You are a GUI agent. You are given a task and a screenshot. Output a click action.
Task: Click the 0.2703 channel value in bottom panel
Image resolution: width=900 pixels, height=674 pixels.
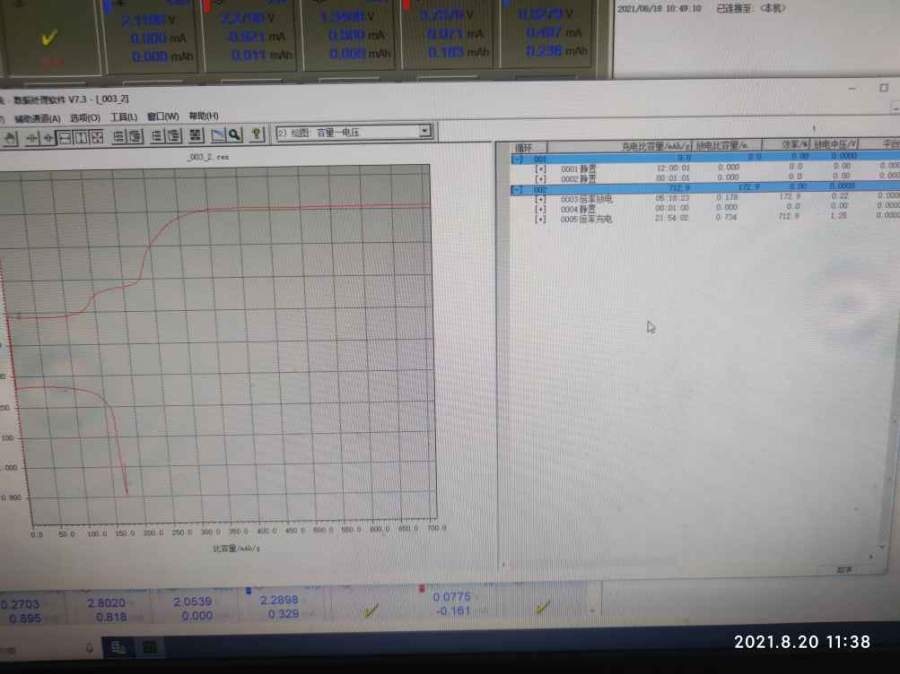[20, 605]
